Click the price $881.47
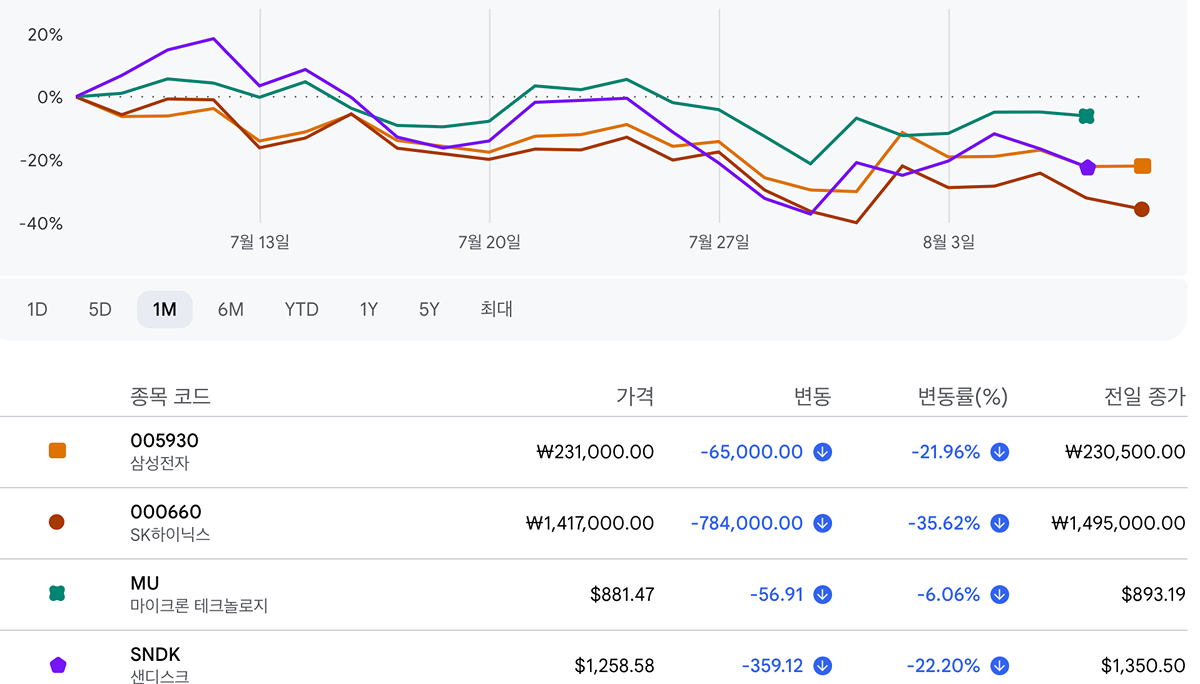The image size is (1200, 684). pyautogui.click(x=622, y=595)
